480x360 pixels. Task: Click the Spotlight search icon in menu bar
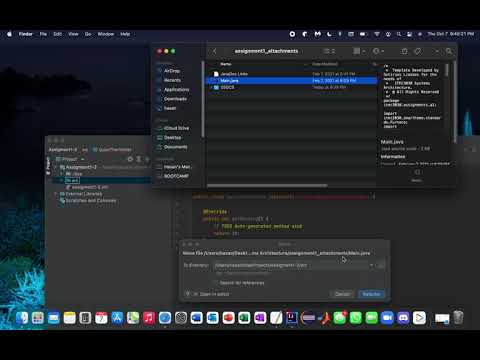[399, 34]
